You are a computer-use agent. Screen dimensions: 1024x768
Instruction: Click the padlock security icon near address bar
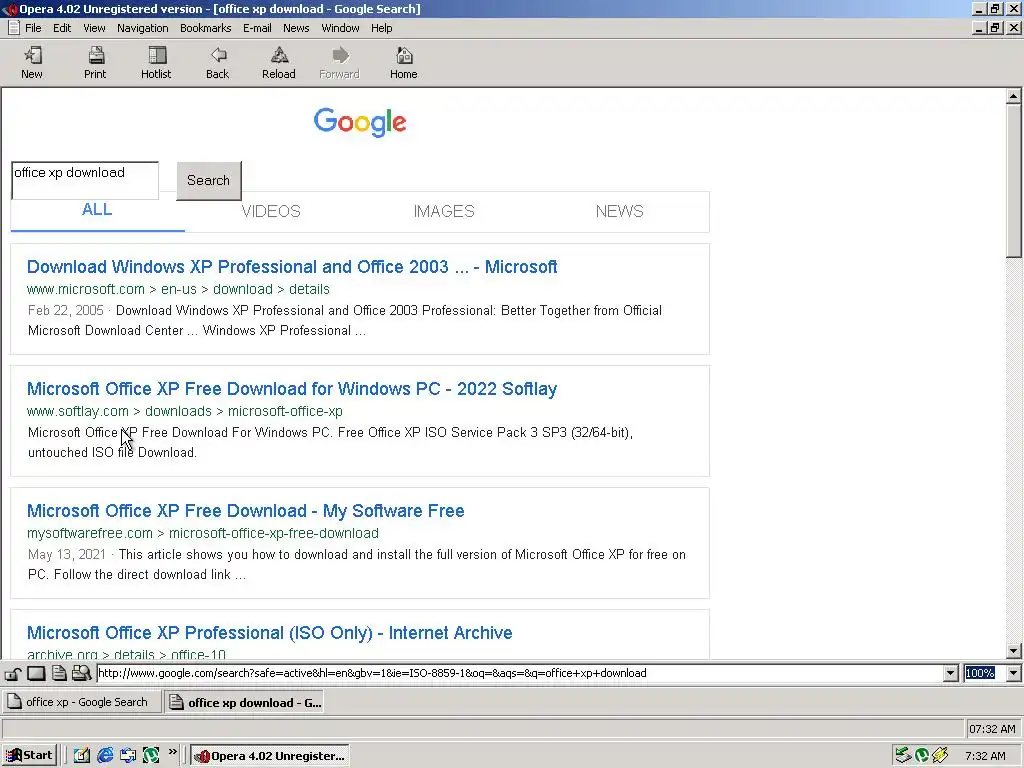click(14, 673)
